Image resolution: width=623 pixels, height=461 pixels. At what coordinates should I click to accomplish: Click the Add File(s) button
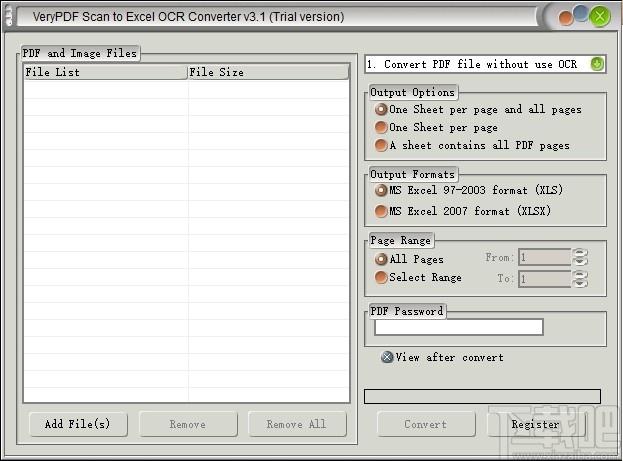click(x=78, y=424)
